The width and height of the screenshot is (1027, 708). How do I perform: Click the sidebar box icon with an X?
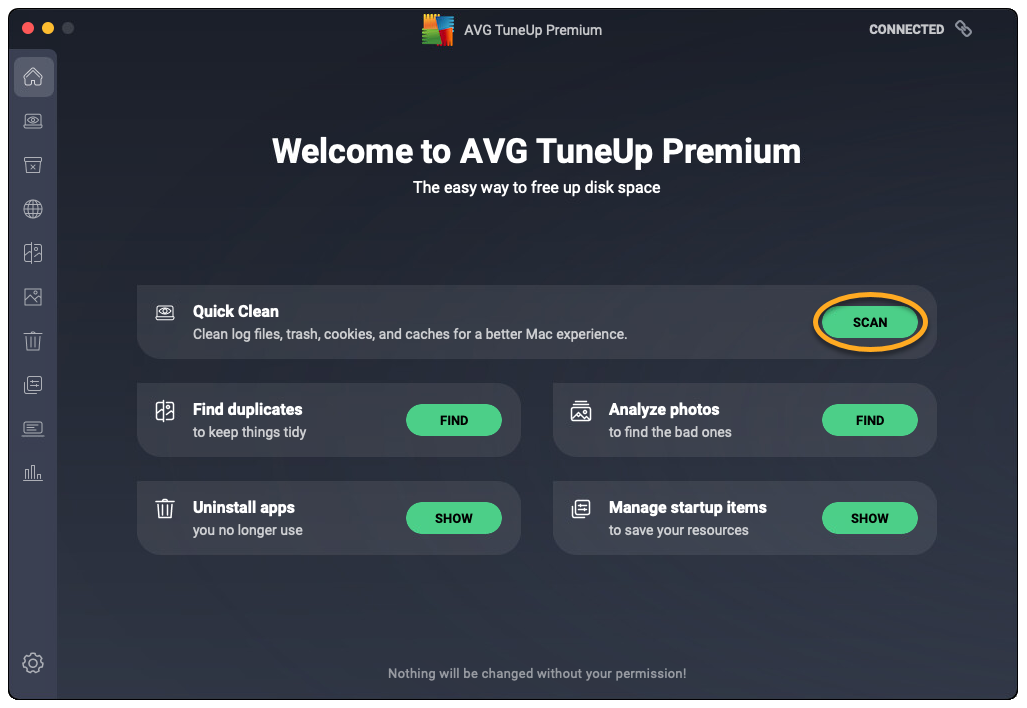[x=33, y=165]
